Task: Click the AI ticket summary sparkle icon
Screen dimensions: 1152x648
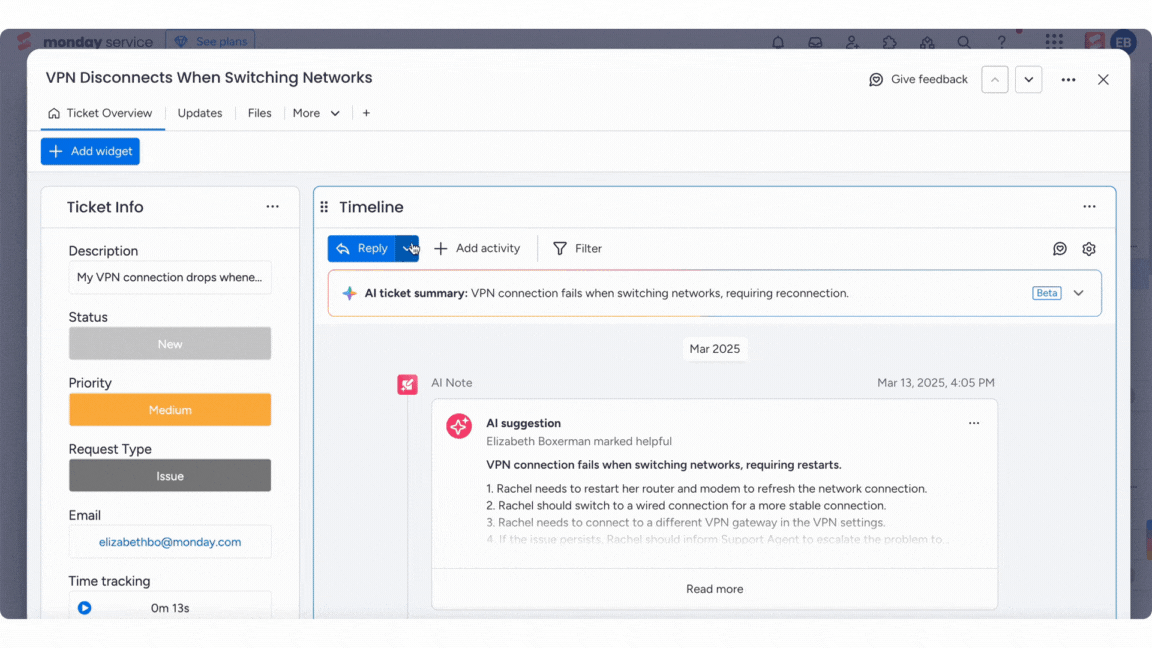Action: coord(349,293)
